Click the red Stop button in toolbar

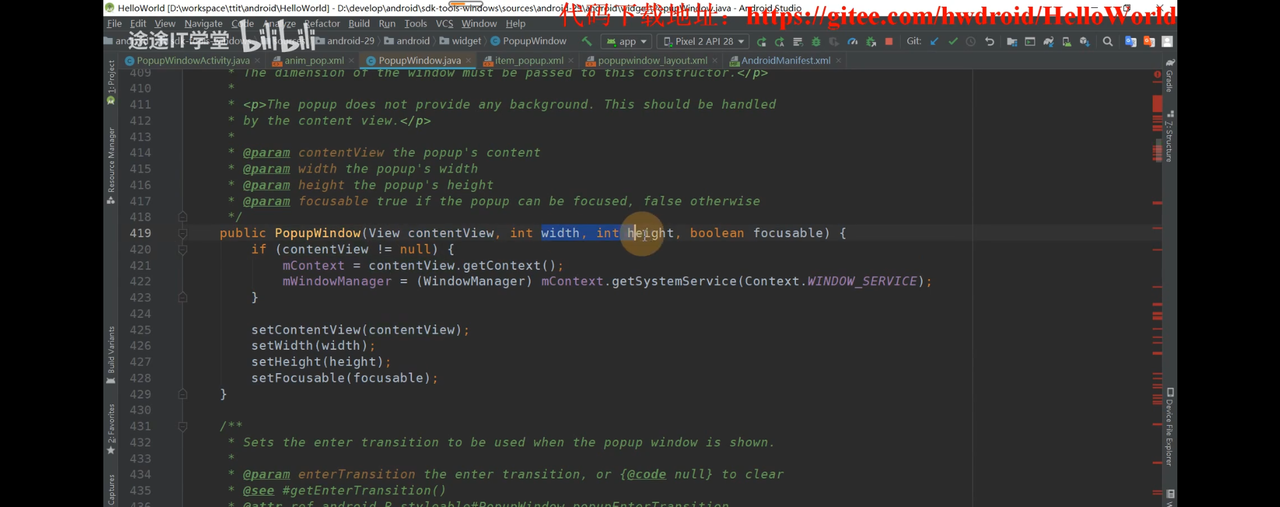pyautogui.click(x=889, y=42)
